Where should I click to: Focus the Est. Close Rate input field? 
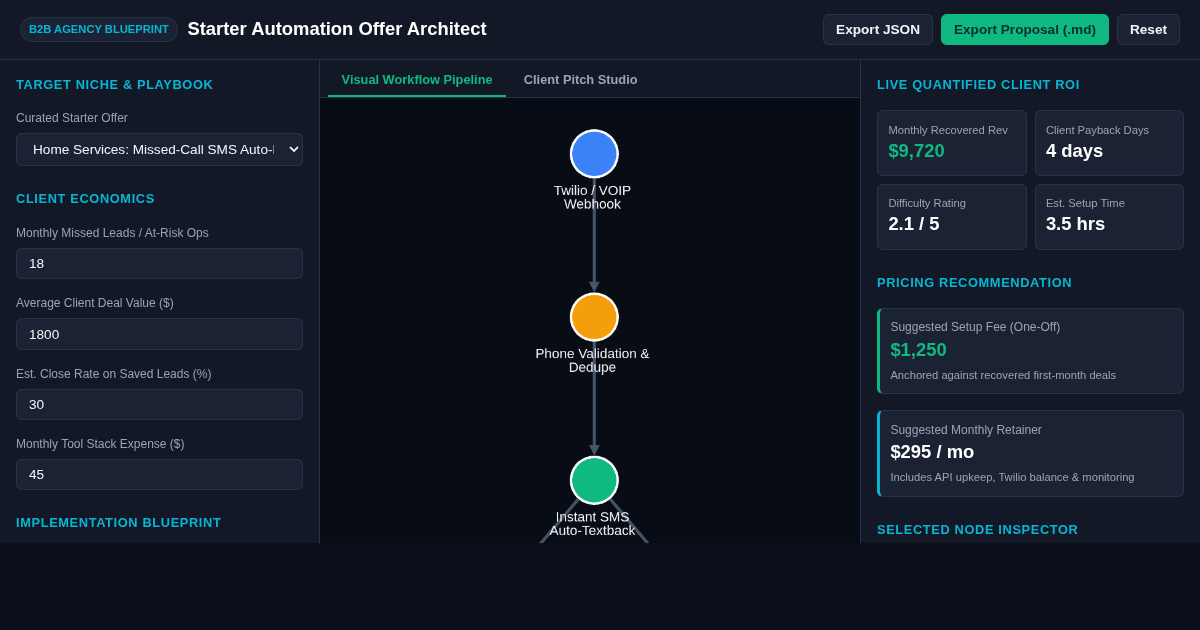point(159,404)
